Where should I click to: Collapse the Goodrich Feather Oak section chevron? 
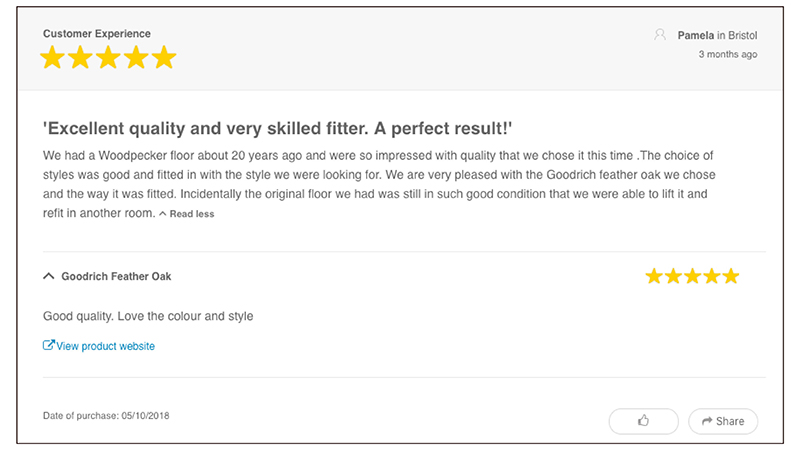pyautogui.click(x=49, y=276)
